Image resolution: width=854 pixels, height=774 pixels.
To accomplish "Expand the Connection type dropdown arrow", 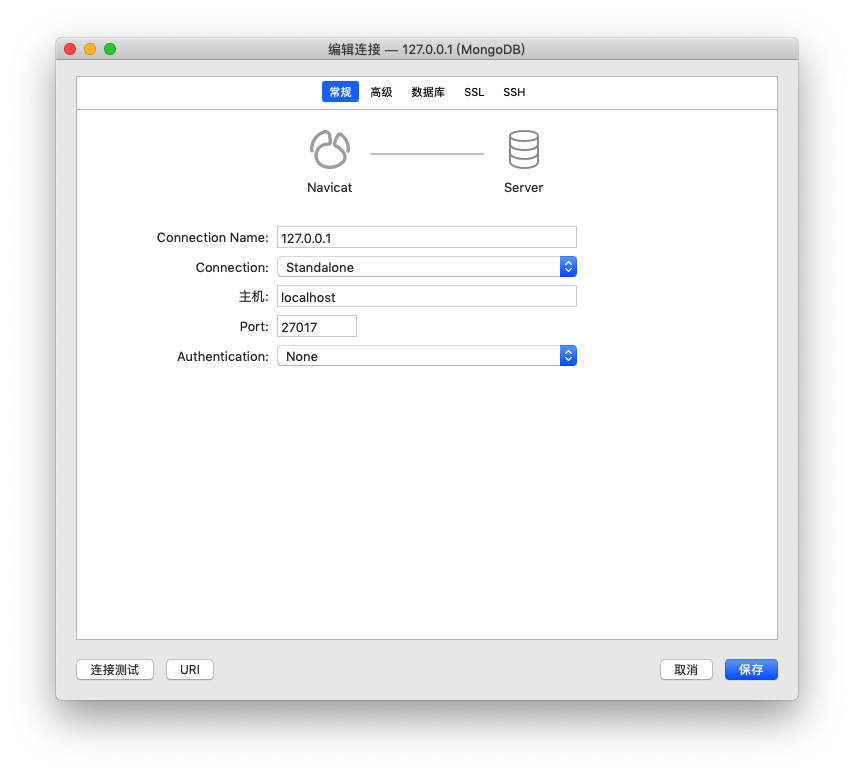I will pyautogui.click(x=568, y=267).
